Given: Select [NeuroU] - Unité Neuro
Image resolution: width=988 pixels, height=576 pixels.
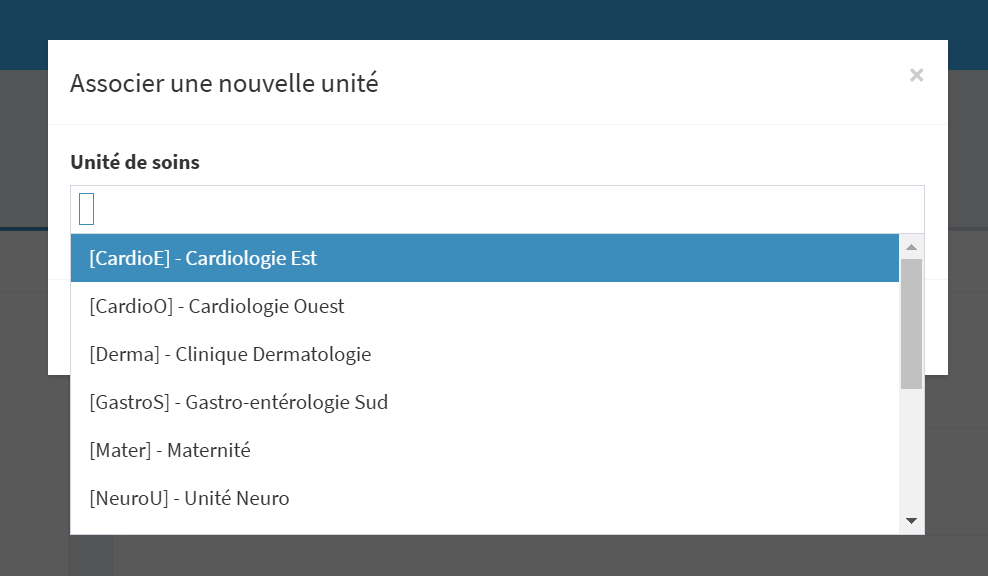Looking at the screenshot, I should coord(485,498).
